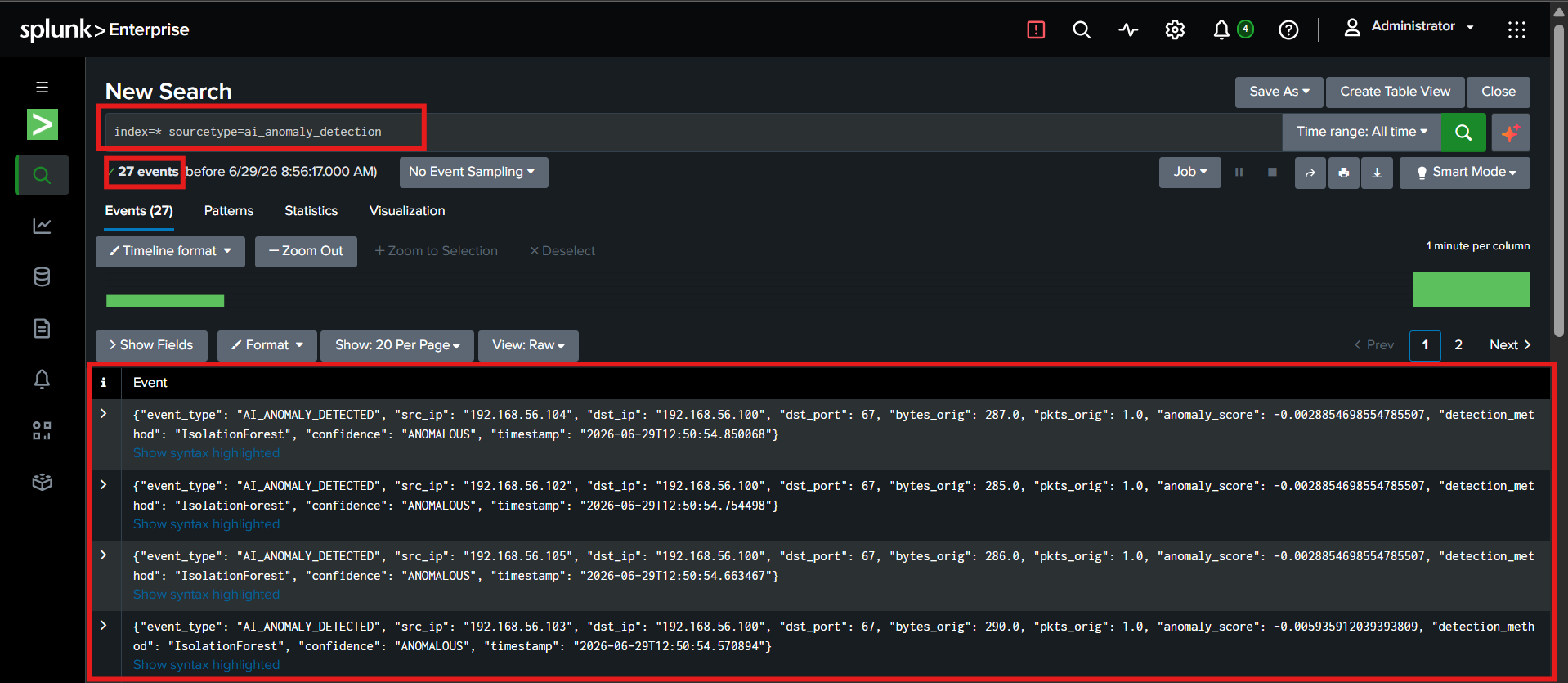The image size is (1568, 683).
Task: Open the No Event Sampling dropdown
Action: (x=473, y=172)
